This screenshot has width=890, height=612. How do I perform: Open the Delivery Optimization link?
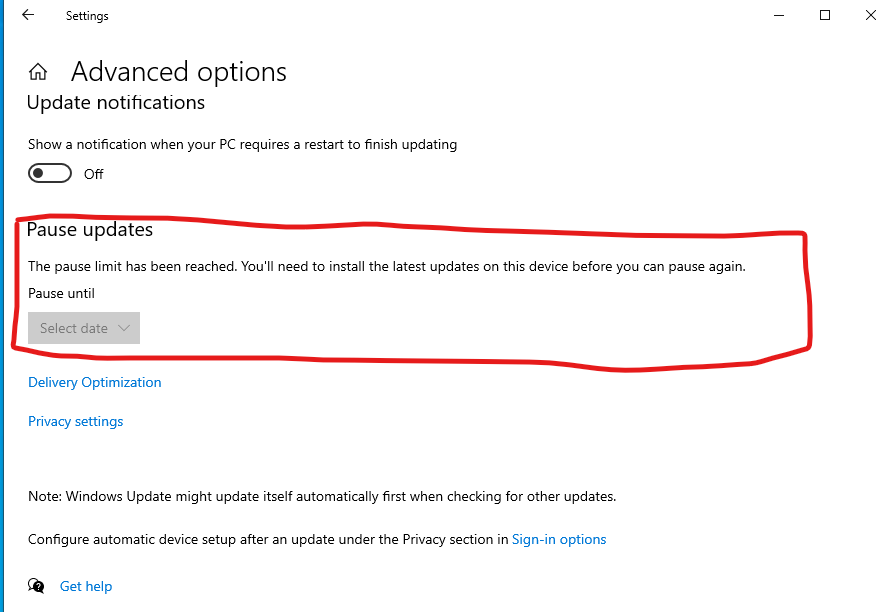(x=94, y=382)
